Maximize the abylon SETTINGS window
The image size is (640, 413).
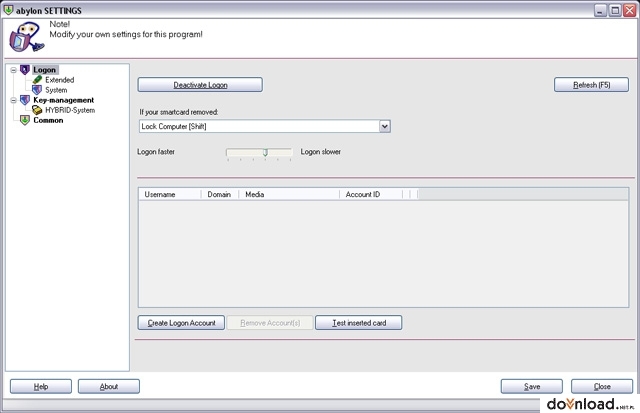[x=615, y=10]
